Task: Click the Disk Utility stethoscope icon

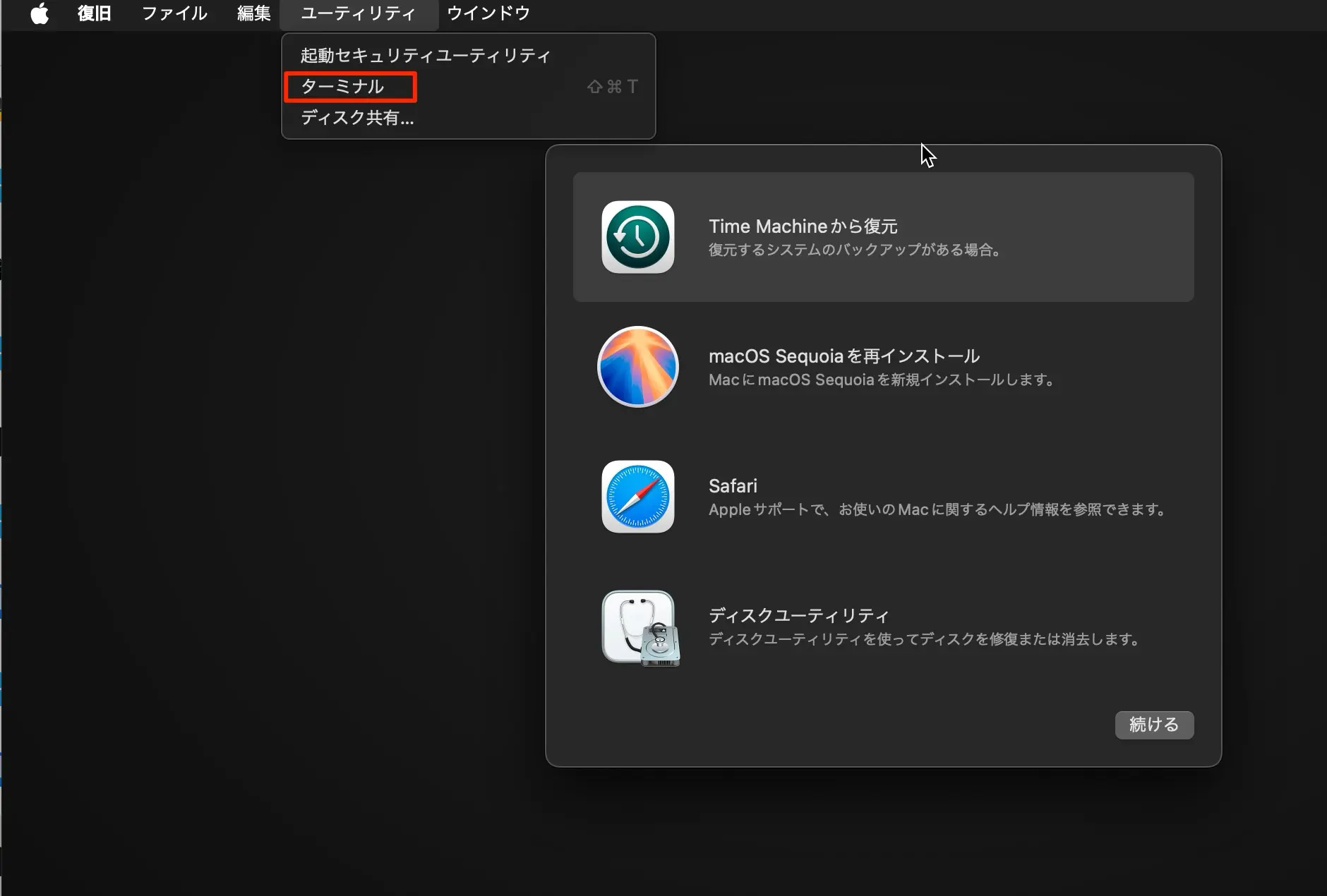Action: tap(641, 628)
